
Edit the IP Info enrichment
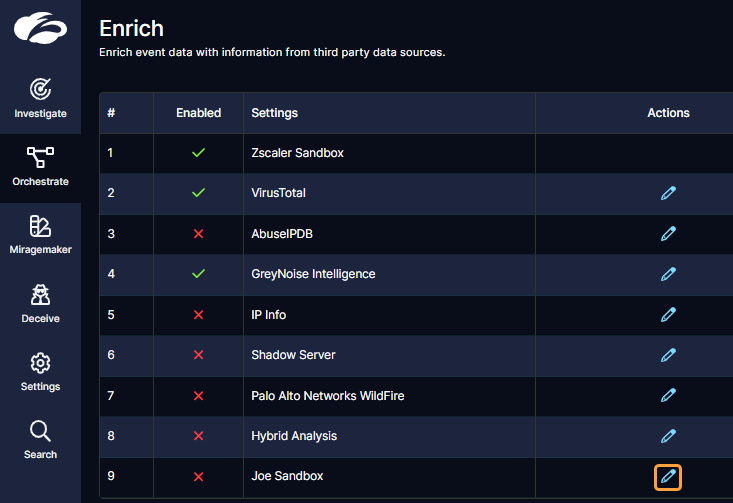click(668, 315)
